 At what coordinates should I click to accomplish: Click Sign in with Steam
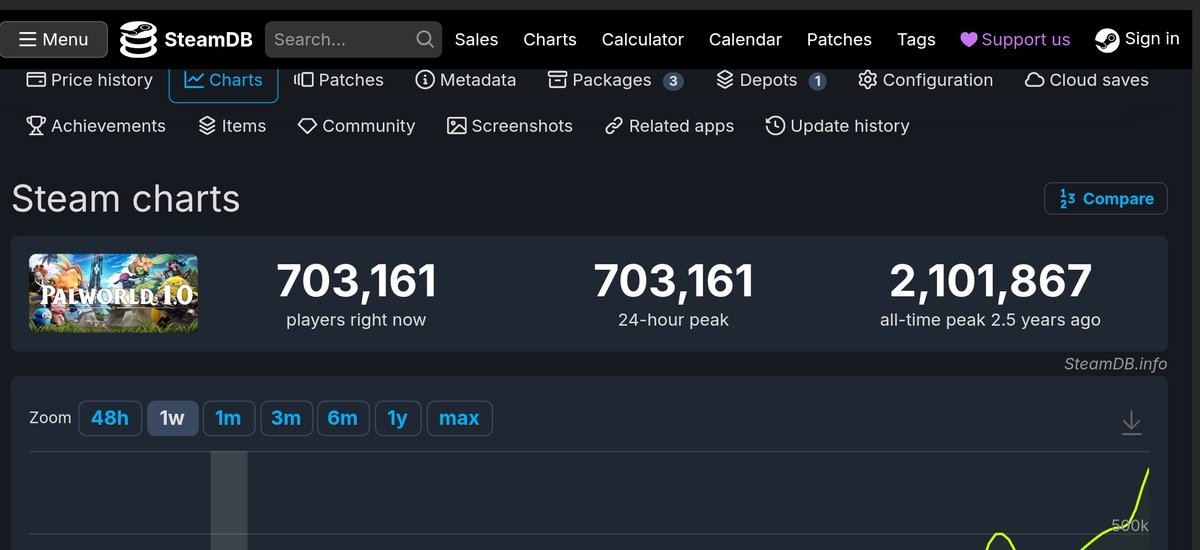tap(1137, 39)
